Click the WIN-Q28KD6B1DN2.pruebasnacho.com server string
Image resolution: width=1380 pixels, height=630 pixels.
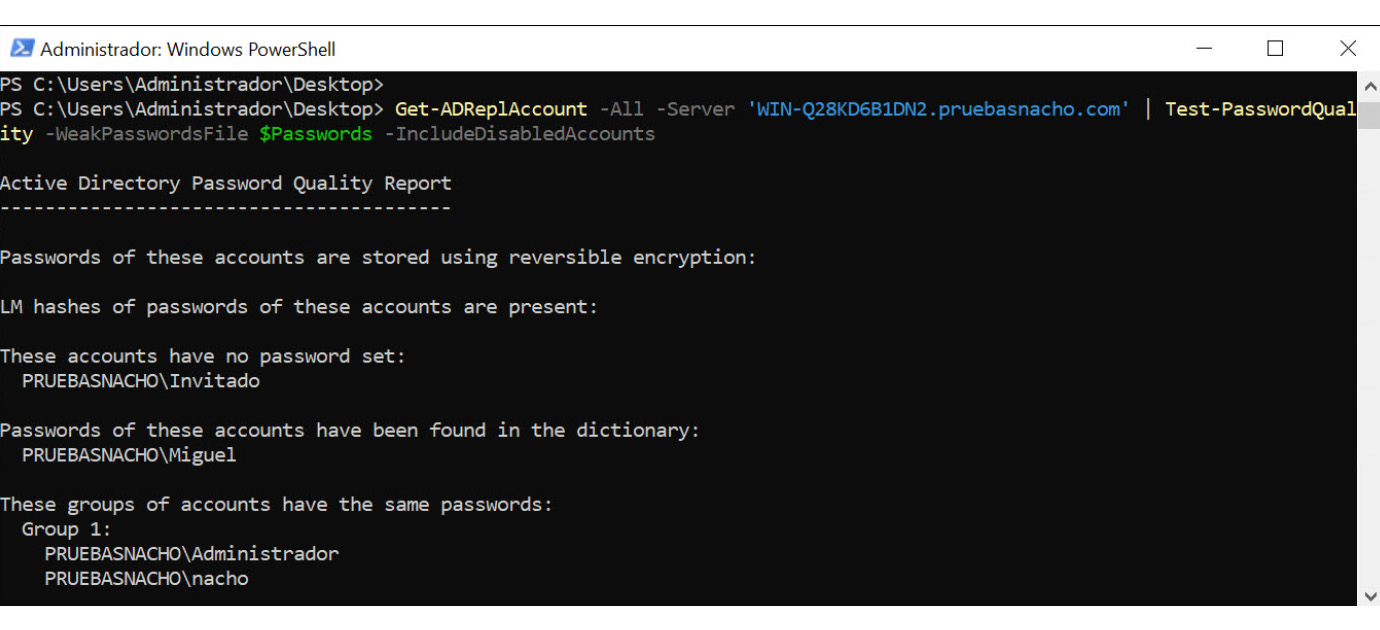click(x=939, y=109)
